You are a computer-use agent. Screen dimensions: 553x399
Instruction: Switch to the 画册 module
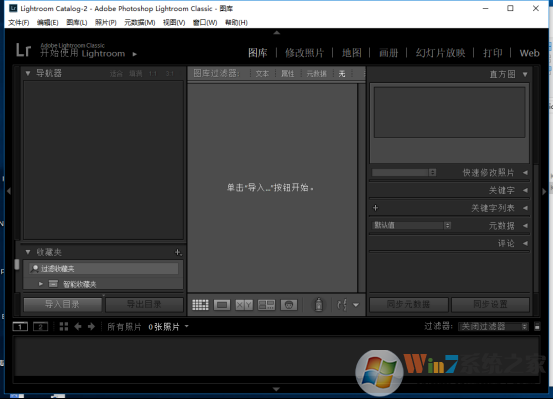(x=389, y=53)
